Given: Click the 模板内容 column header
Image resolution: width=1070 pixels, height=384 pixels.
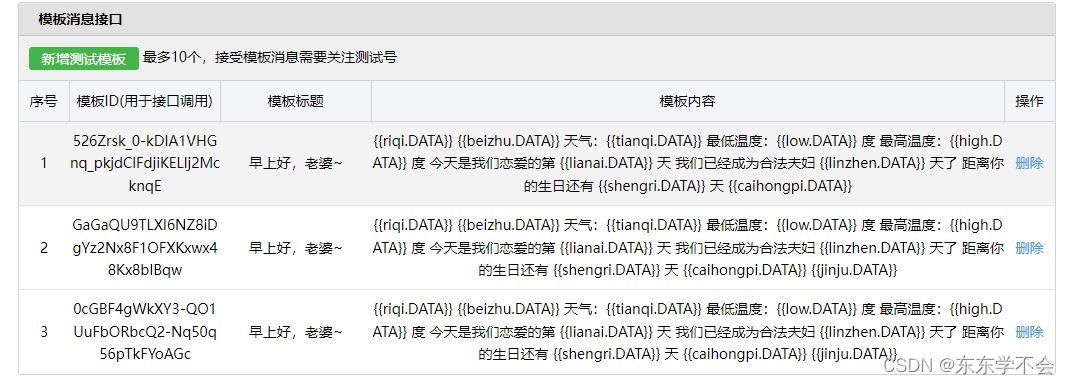Looking at the screenshot, I should click(x=688, y=102).
